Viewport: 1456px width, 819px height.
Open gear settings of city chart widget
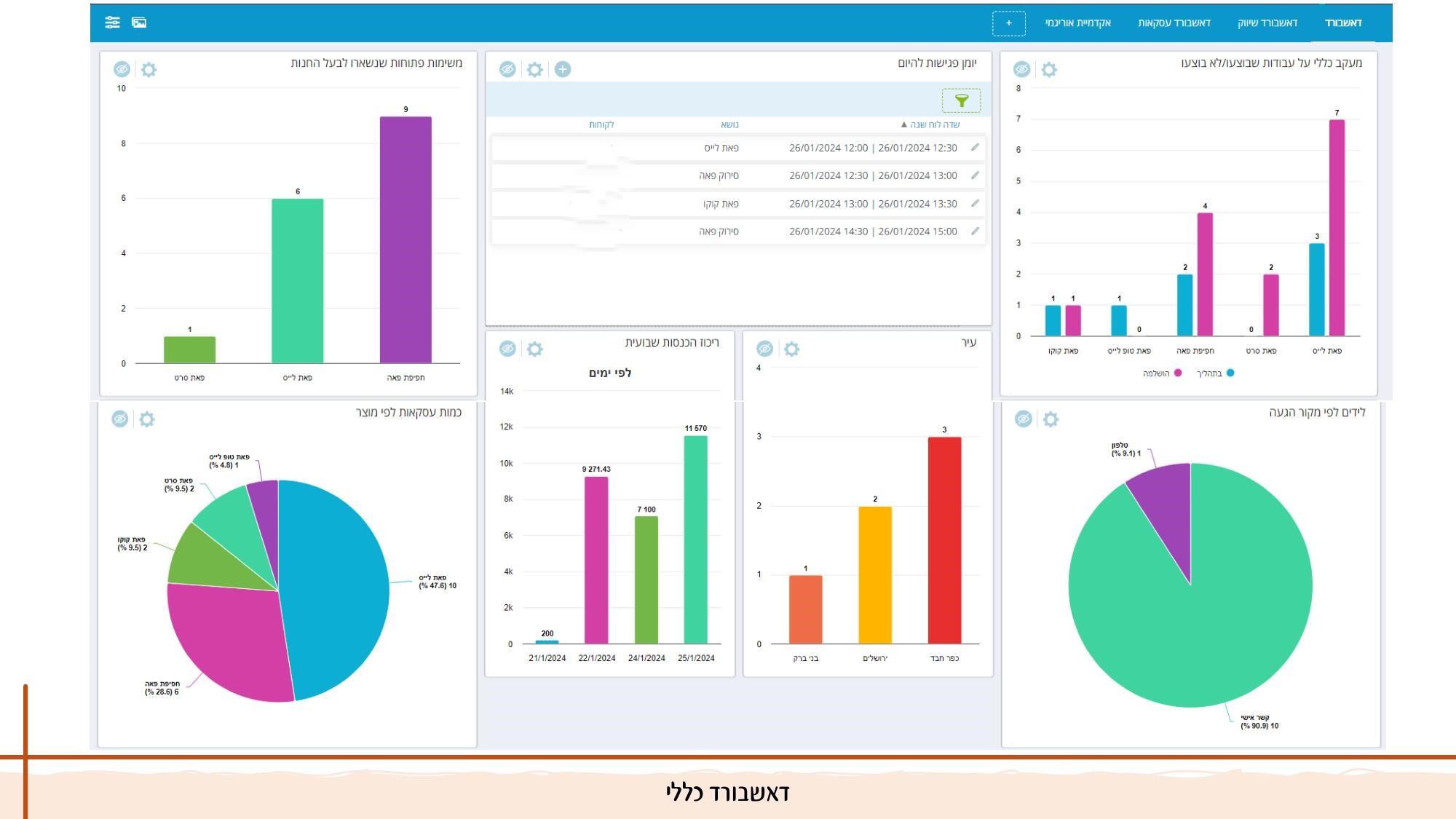click(792, 349)
